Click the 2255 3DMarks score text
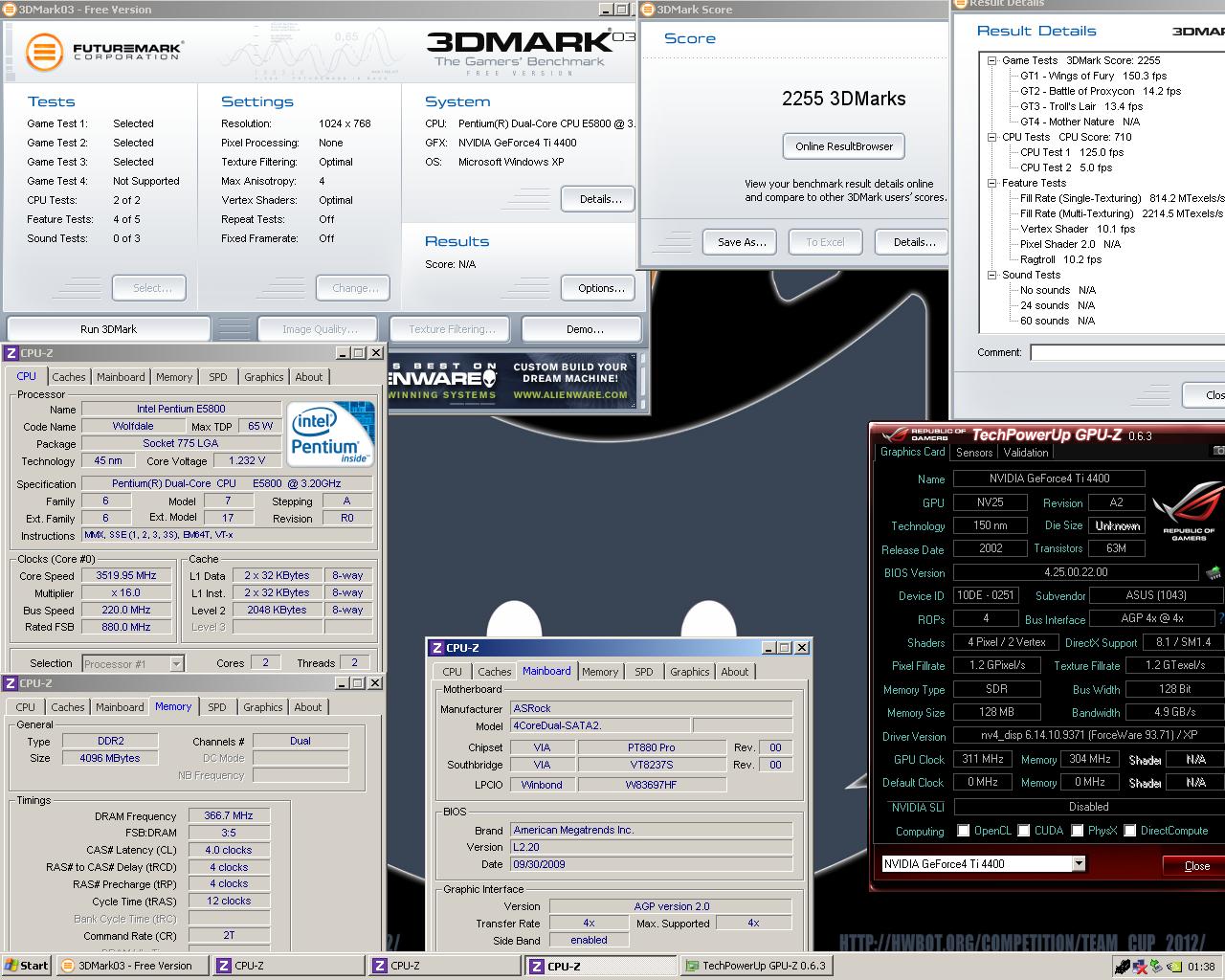Viewport: 1225px width, 980px height. click(x=843, y=99)
